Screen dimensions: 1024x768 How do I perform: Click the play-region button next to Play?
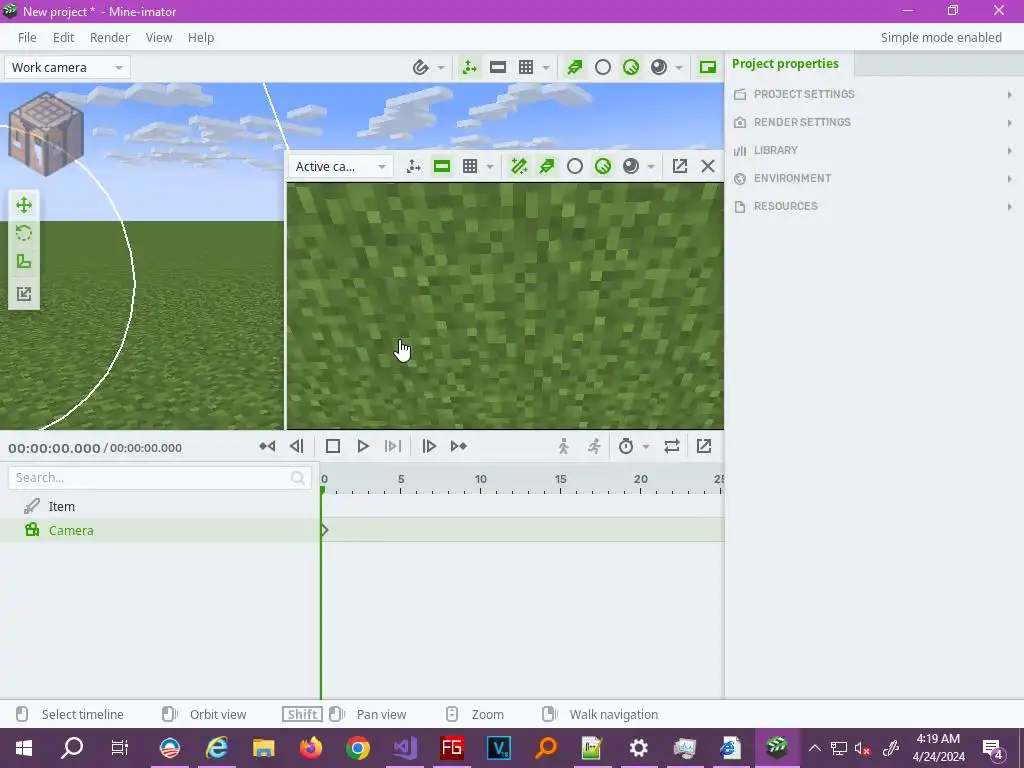point(393,446)
